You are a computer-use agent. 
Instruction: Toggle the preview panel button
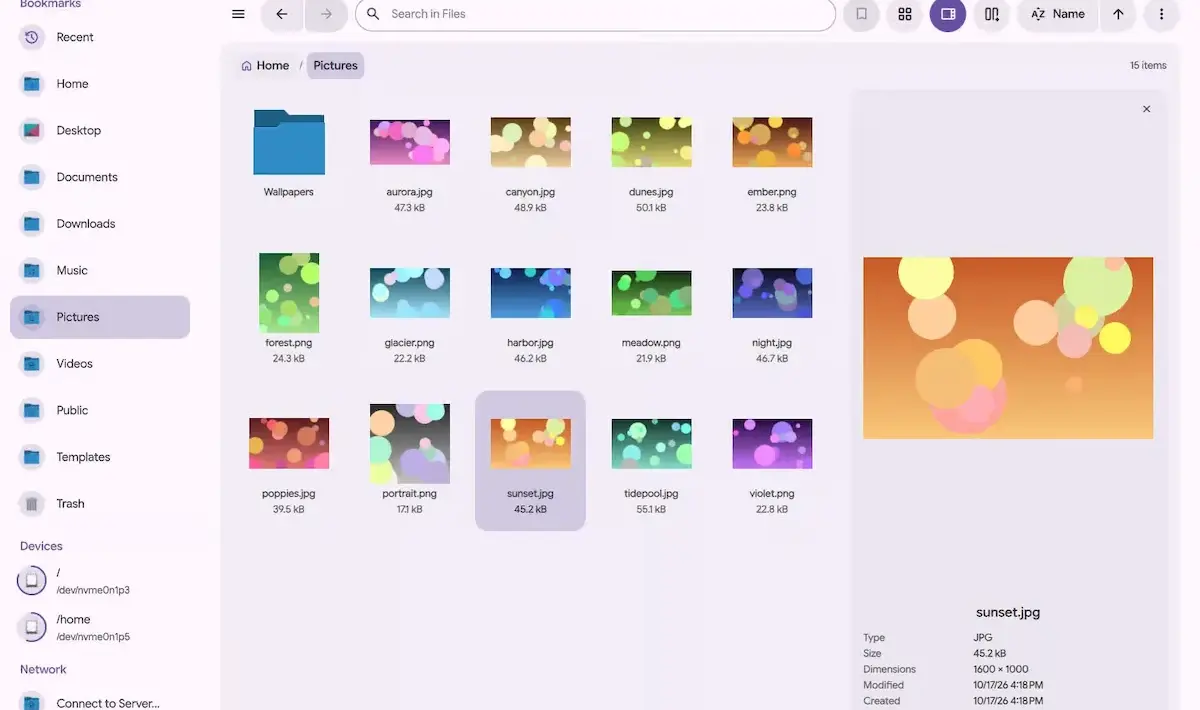[948, 14]
